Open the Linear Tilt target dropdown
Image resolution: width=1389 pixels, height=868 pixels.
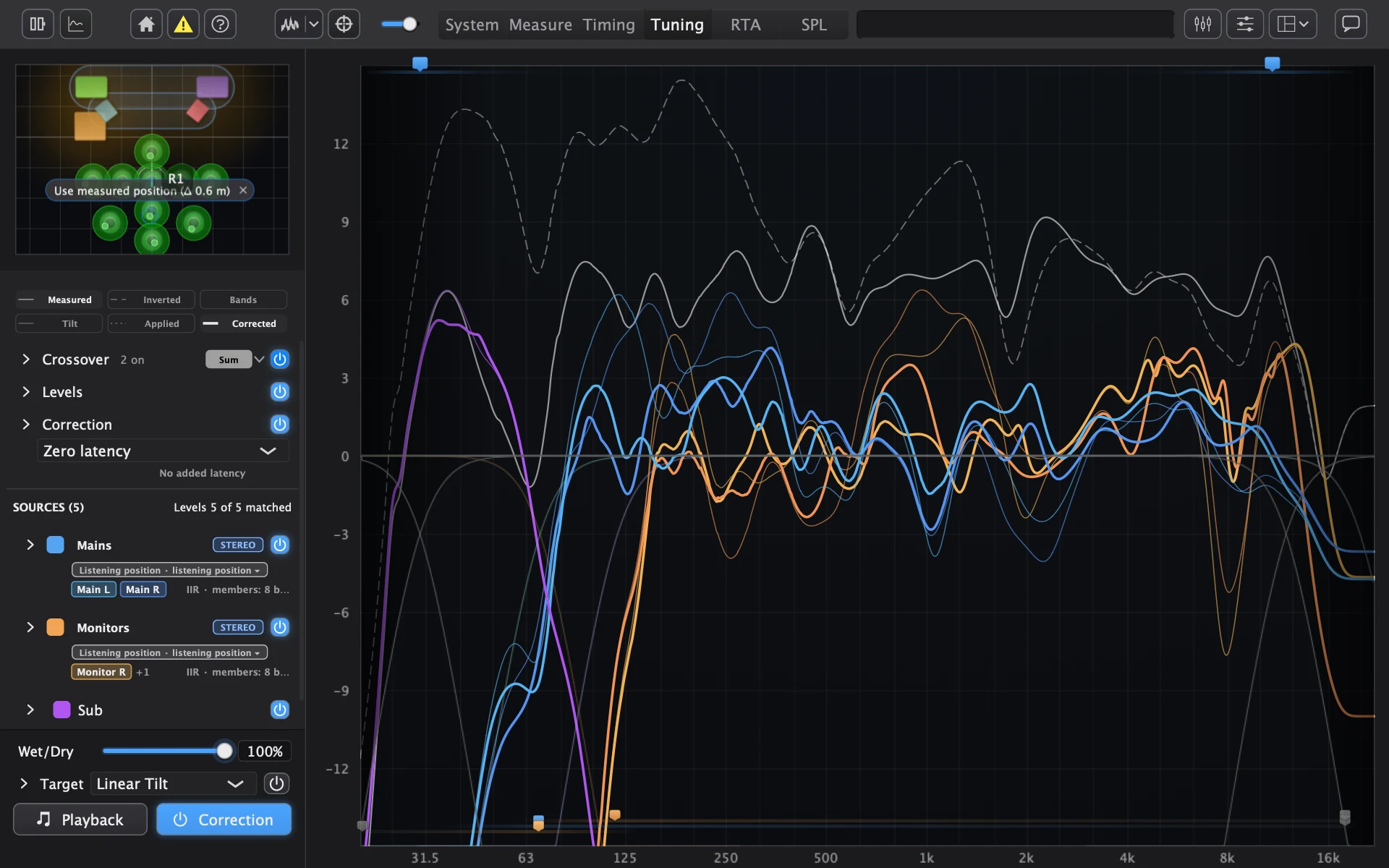pos(173,783)
